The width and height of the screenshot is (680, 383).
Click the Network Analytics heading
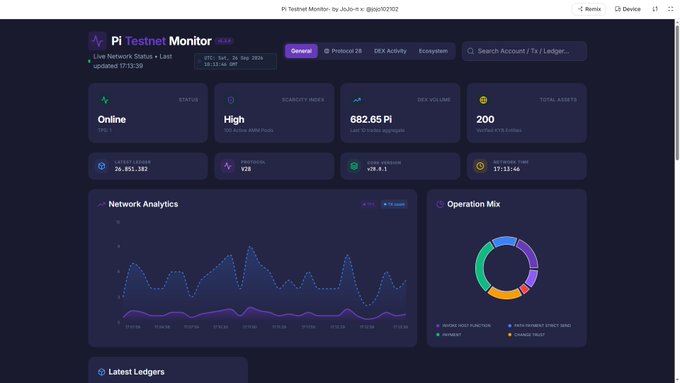143,204
